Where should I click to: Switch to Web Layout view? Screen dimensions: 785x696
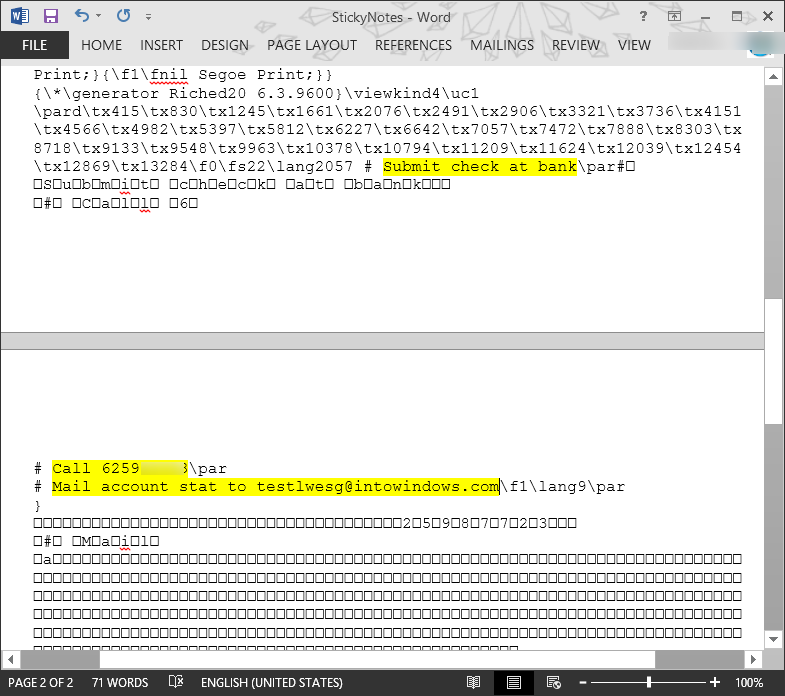click(x=550, y=683)
